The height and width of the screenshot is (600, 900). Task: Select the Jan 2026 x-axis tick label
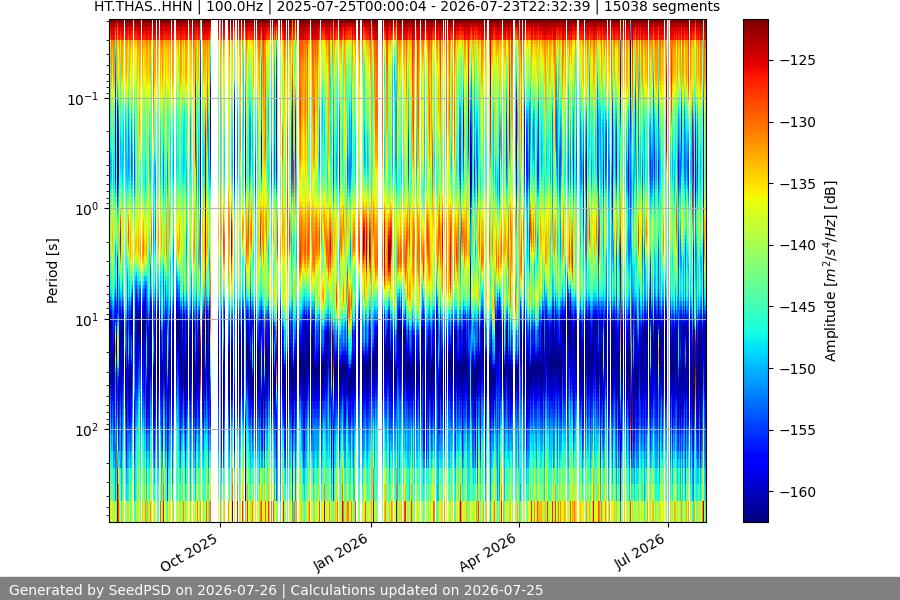click(341, 552)
